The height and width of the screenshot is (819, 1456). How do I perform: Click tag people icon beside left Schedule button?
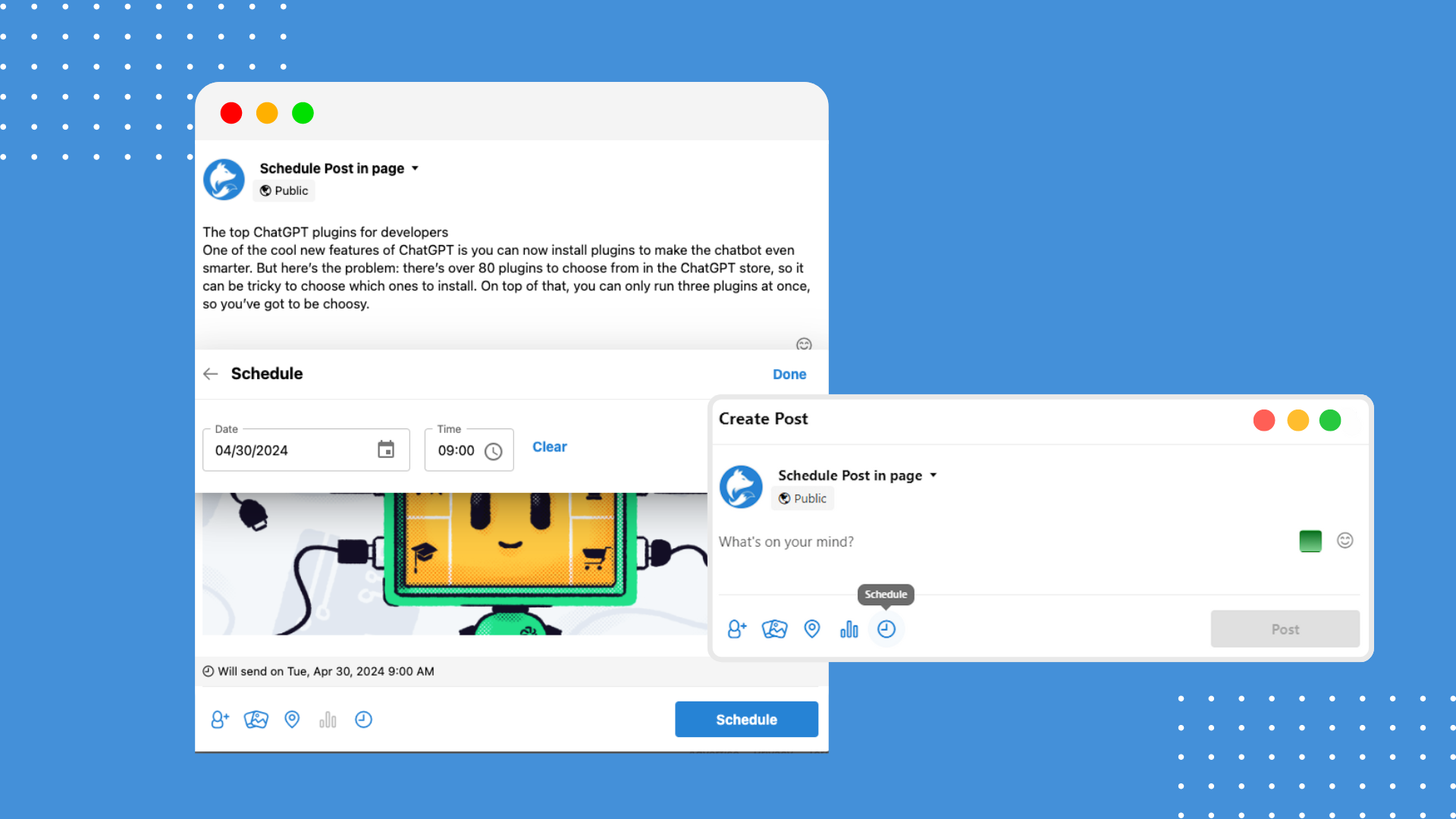click(219, 720)
